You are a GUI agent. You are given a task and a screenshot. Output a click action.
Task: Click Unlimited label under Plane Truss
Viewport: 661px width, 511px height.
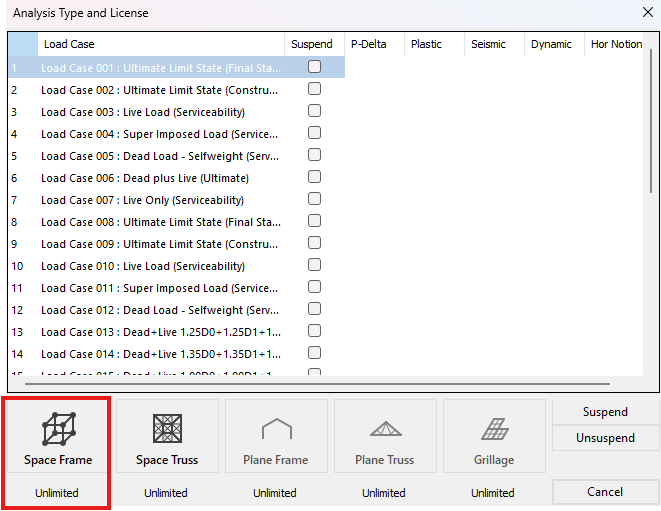tap(384, 492)
